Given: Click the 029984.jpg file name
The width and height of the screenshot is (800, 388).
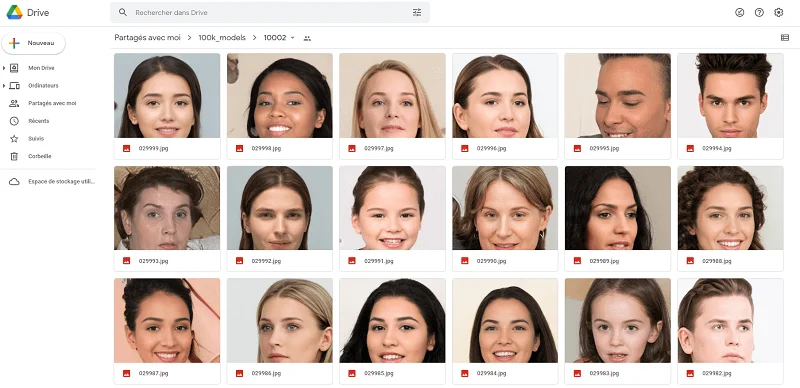Looking at the screenshot, I should coord(491,373).
